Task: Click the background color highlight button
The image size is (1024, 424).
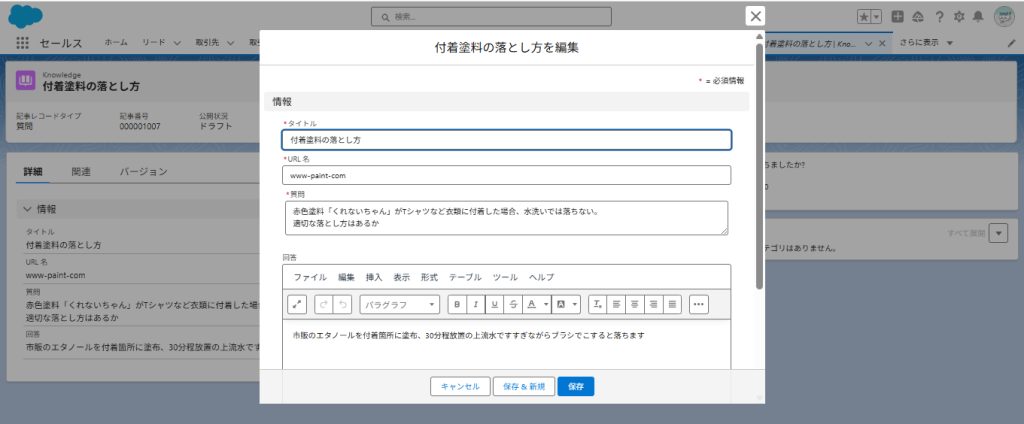Action: (x=561, y=304)
